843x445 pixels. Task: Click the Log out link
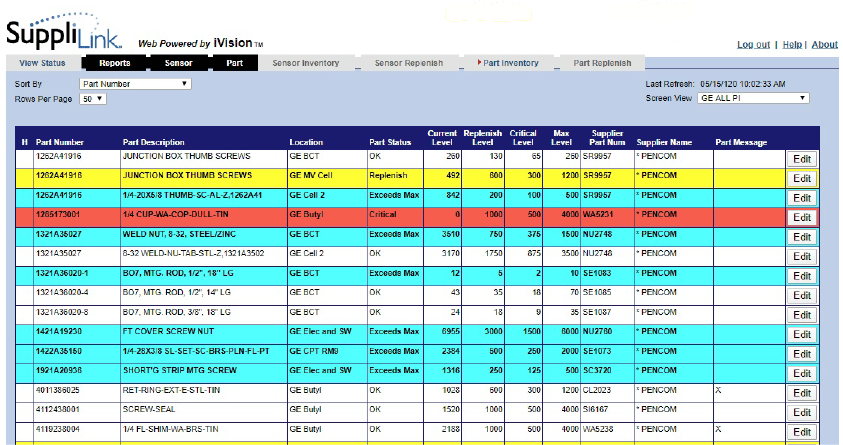point(753,45)
